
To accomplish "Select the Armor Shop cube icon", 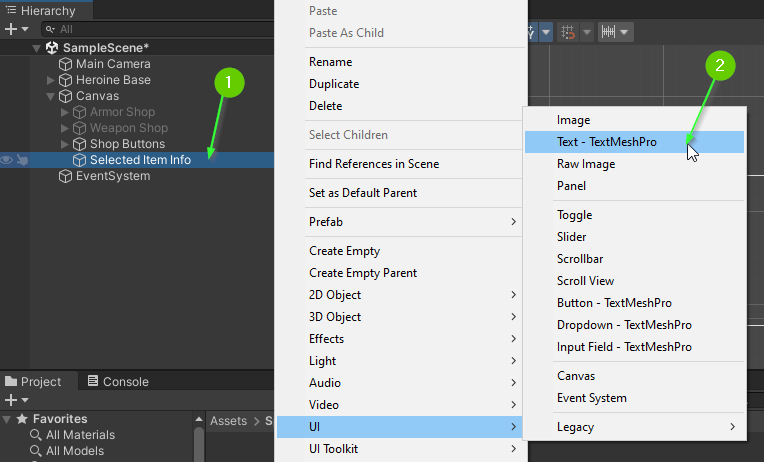I will point(79,112).
